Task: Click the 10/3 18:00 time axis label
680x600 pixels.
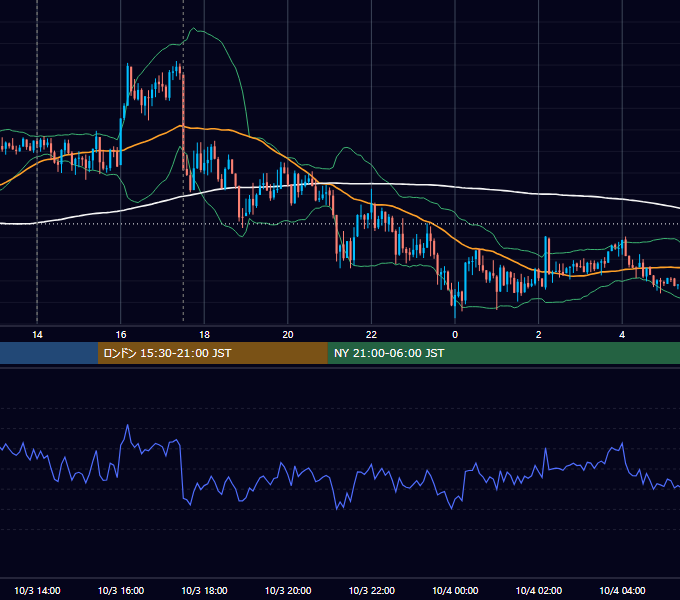Action: pos(204,590)
